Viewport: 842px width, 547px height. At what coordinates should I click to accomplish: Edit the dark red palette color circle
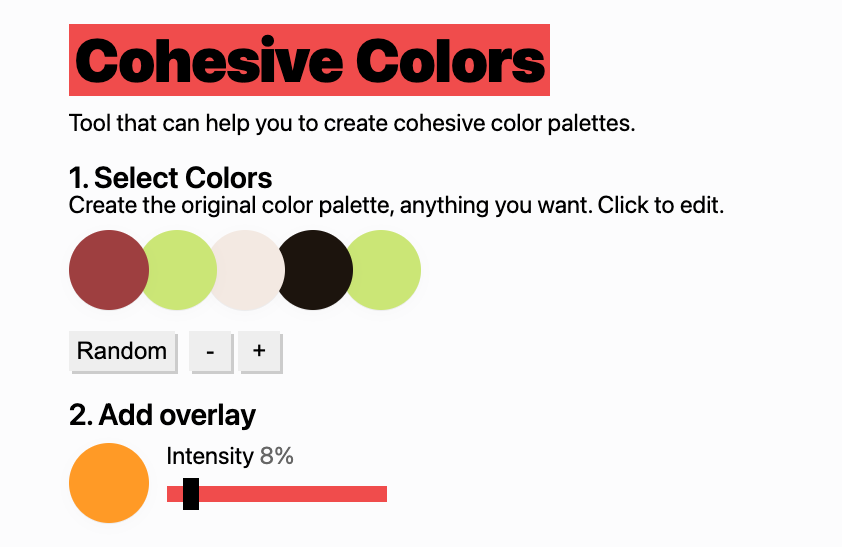point(109,270)
